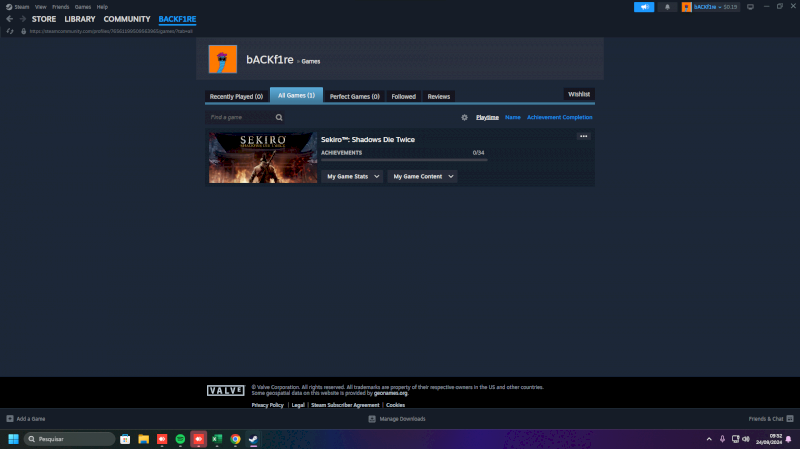Switch to Perfect Games (0) tab
Screen dimensions: 800x449
(x=355, y=96)
